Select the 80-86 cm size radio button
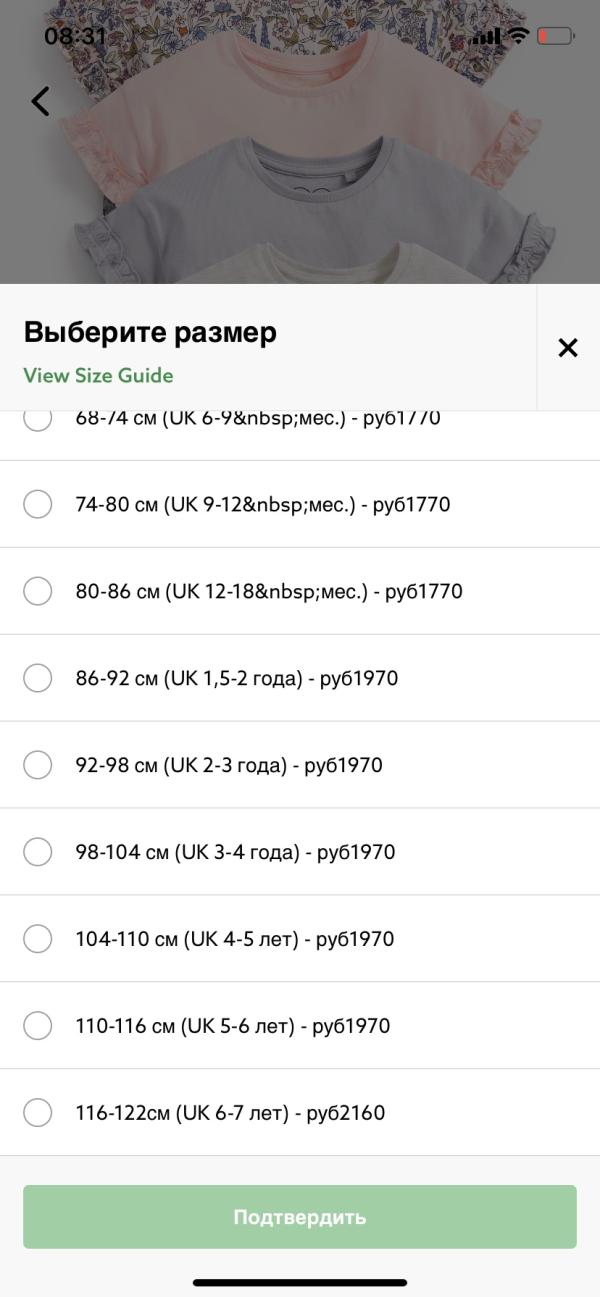 [38, 591]
